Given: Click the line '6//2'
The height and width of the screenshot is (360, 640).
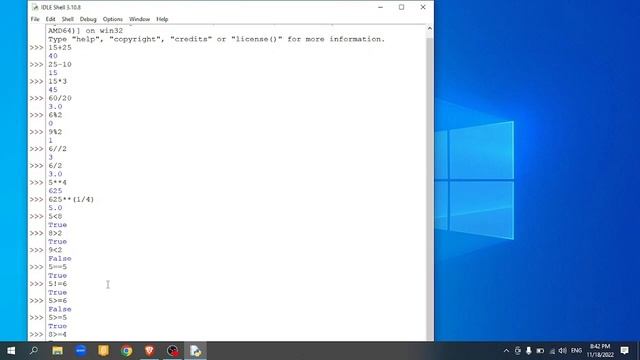Looking at the screenshot, I should click(58, 149).
